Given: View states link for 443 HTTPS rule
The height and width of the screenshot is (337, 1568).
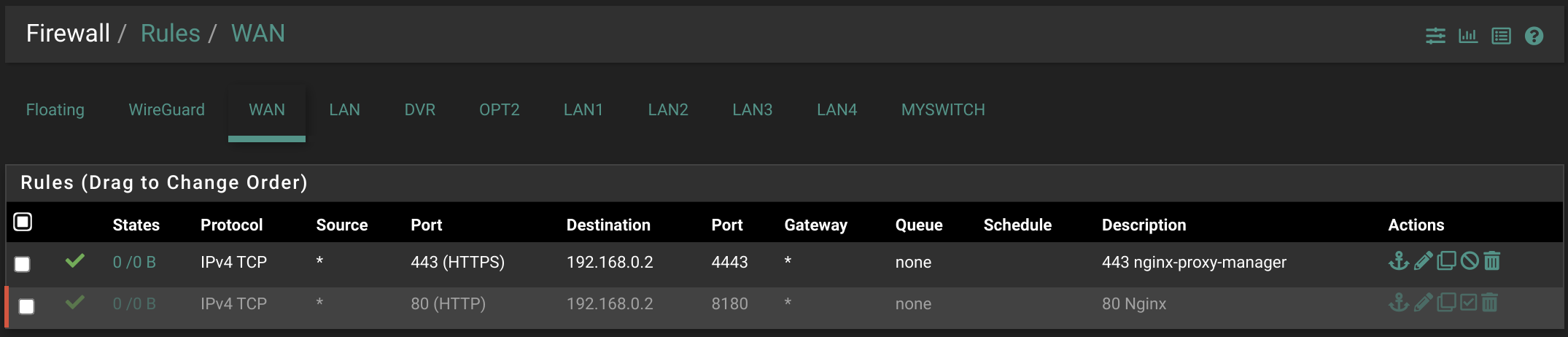Looking at the screenshot, I should (134, 262).
